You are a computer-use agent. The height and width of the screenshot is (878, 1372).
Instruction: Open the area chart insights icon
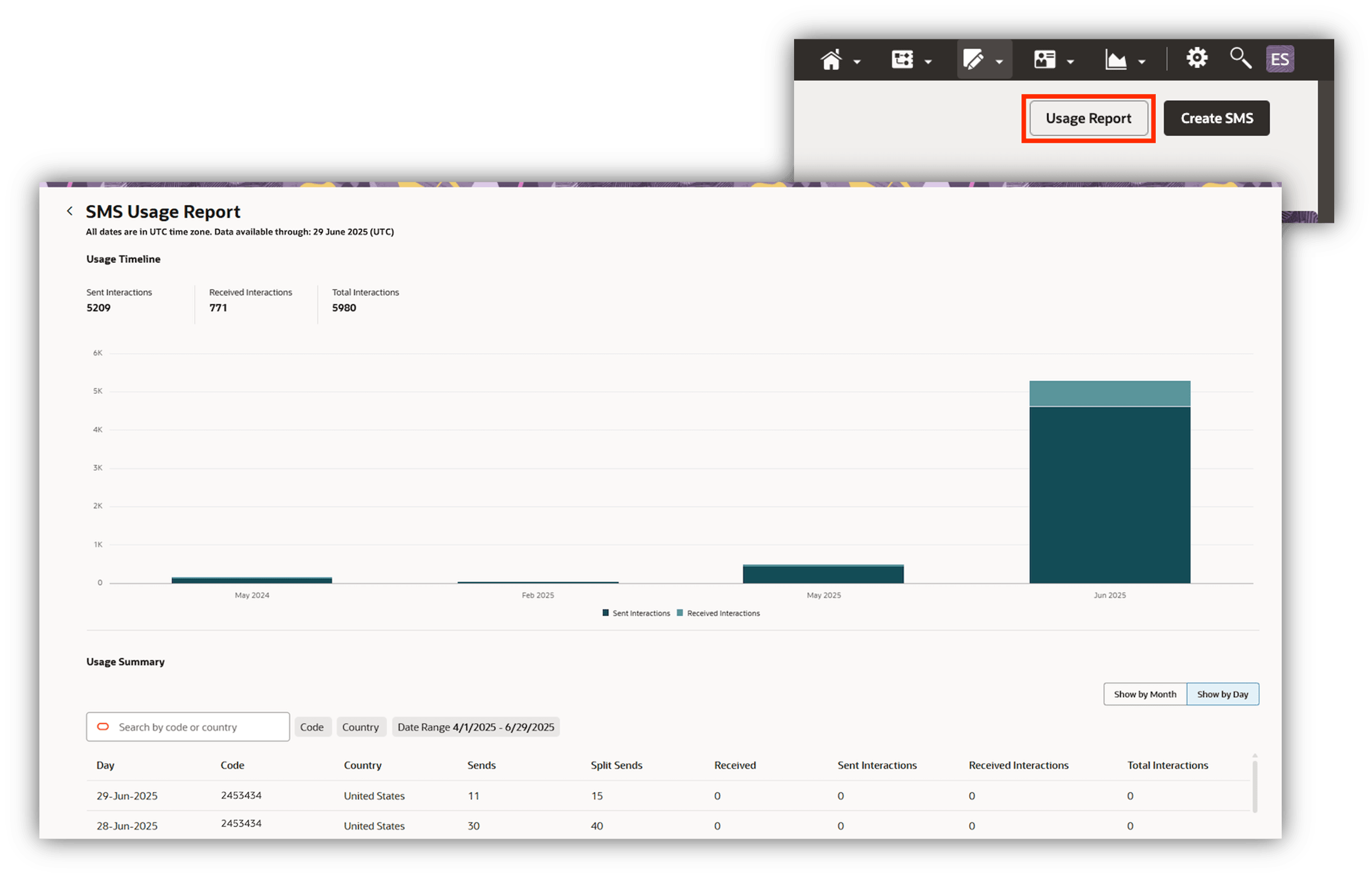pos(1115,59)
